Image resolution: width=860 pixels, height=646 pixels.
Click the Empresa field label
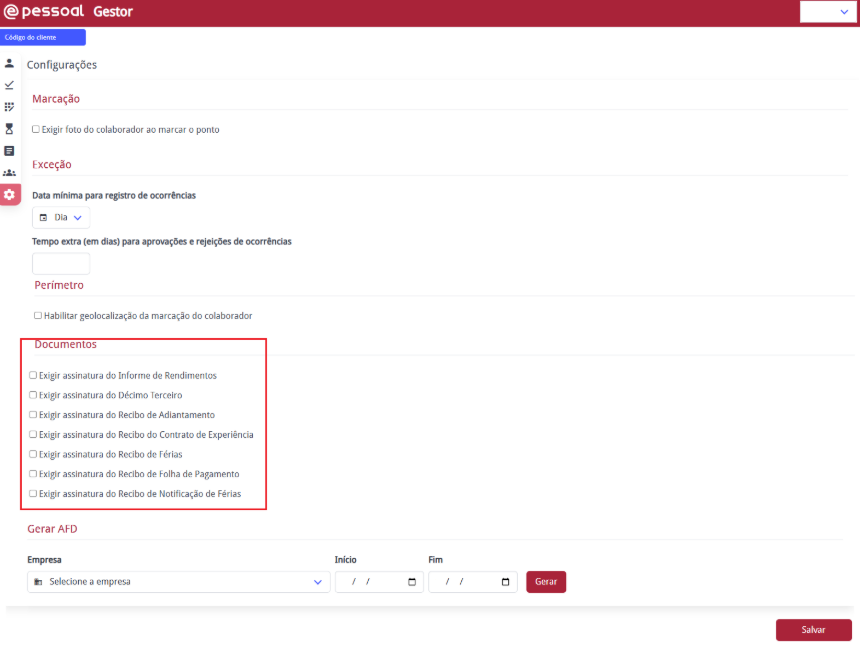click(x=44, y=560)
